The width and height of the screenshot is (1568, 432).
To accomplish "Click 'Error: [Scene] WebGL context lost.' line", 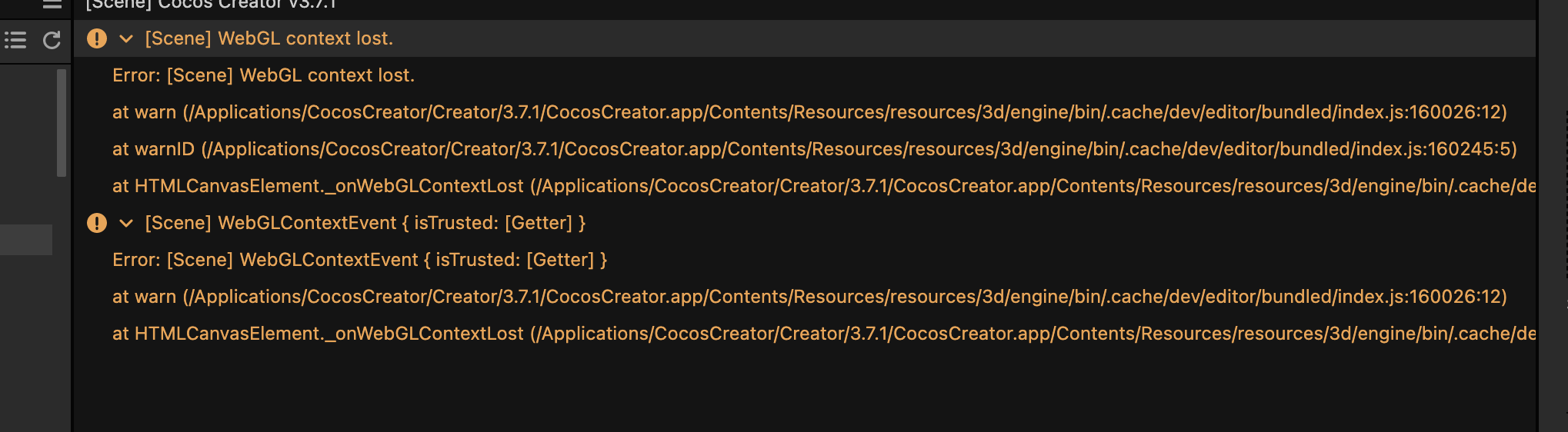I will (263, 75).
